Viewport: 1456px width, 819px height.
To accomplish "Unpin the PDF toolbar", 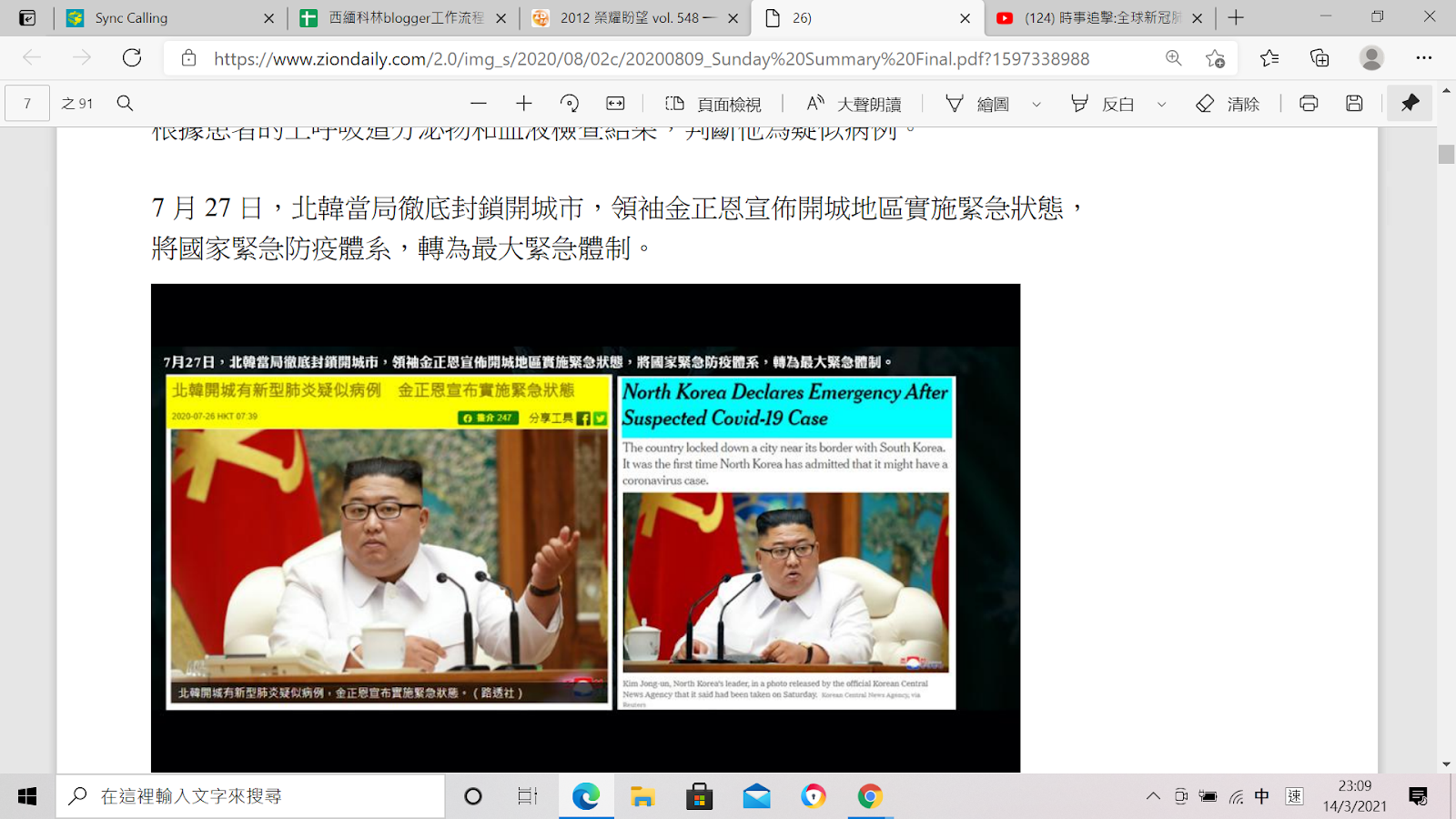I will tap(1410, 103).
